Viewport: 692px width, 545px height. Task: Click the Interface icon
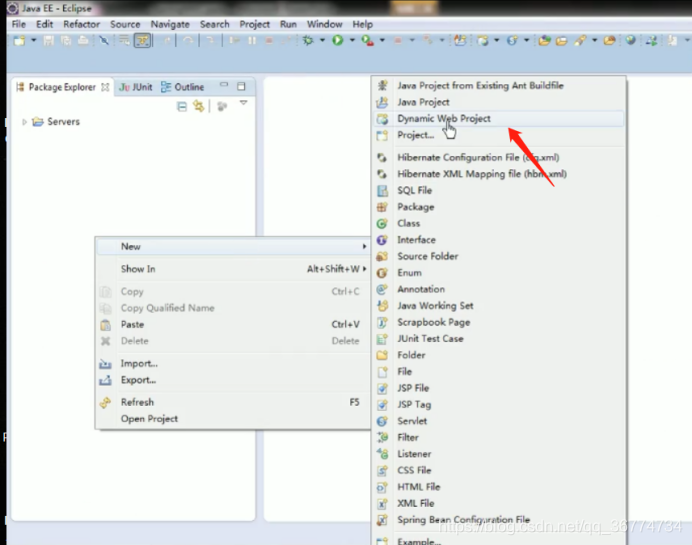click(x=382, y=240)
